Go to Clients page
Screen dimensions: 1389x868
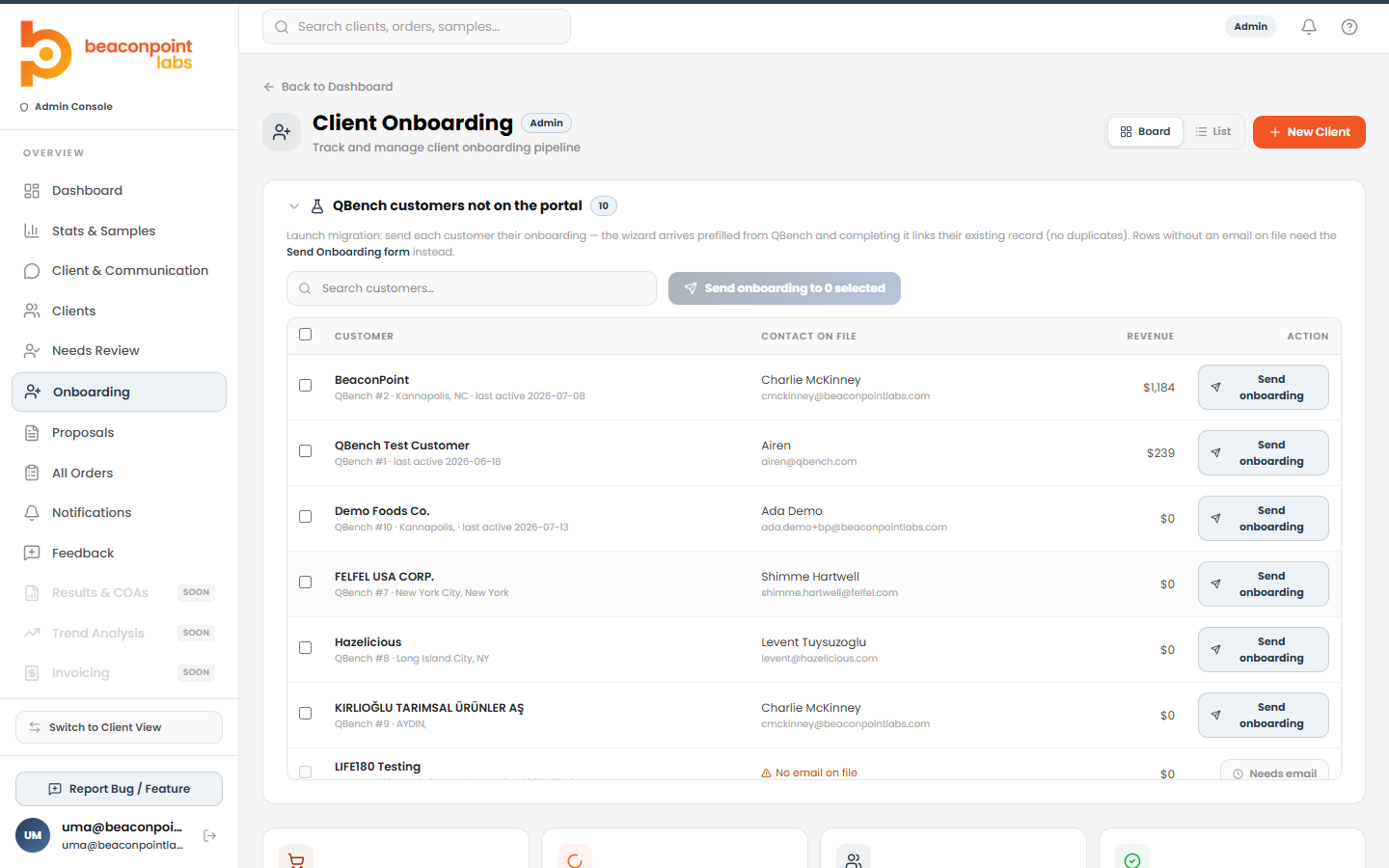tap(120, 312)
